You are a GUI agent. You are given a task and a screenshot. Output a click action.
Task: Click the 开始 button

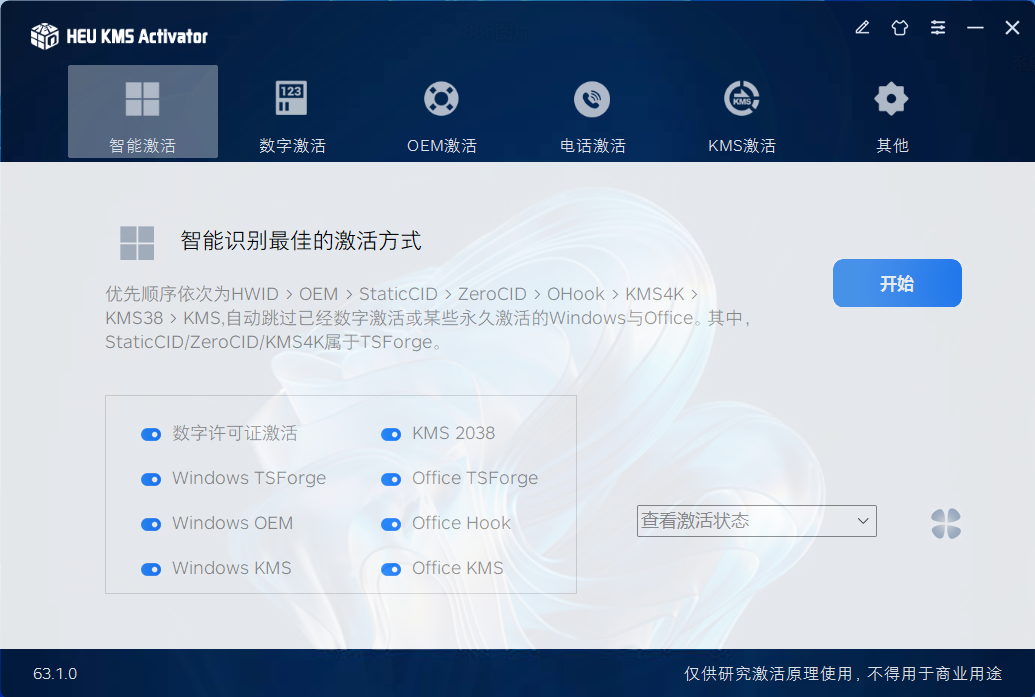[x=897, y=283]
